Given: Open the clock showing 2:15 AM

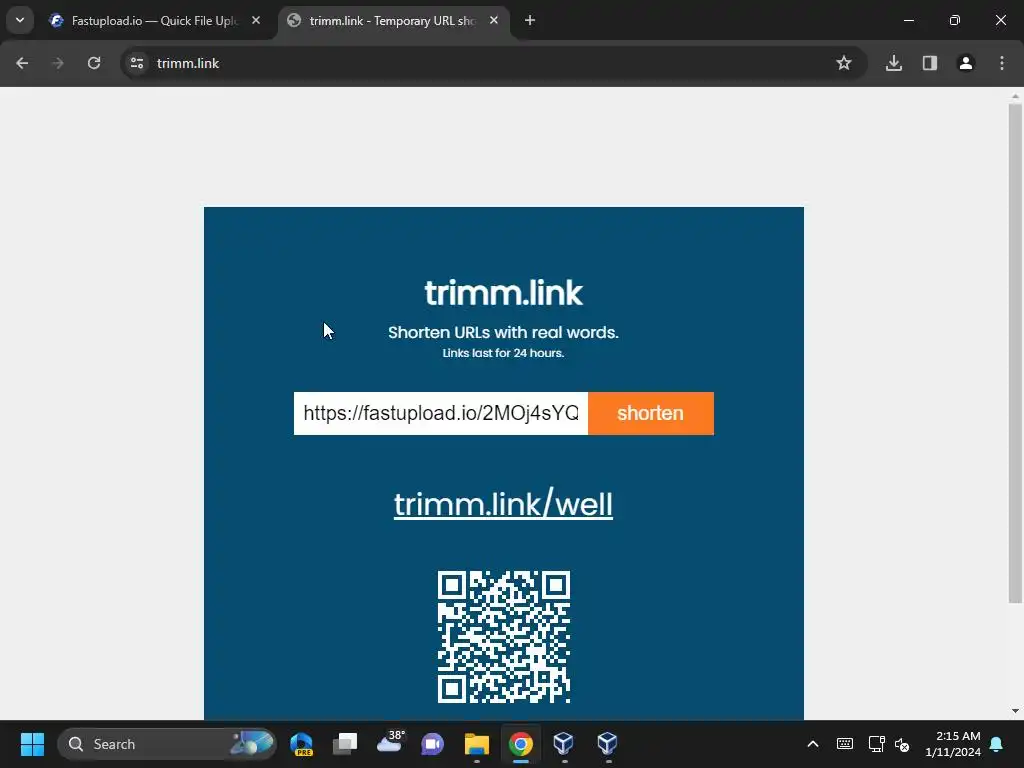Looking at the screenshot, I should pos(953,744).
